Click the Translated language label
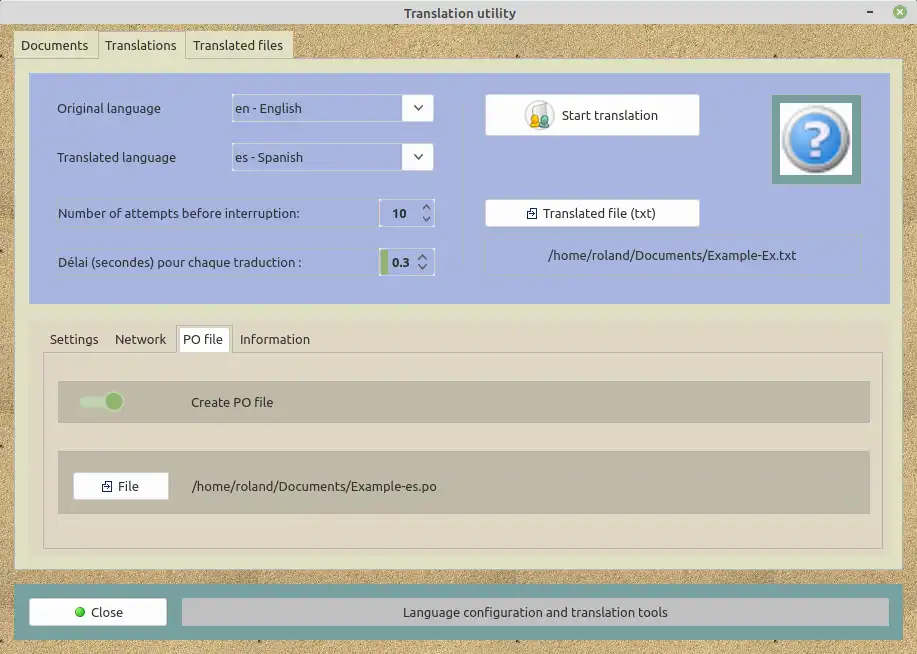 (x=116, y=157)
